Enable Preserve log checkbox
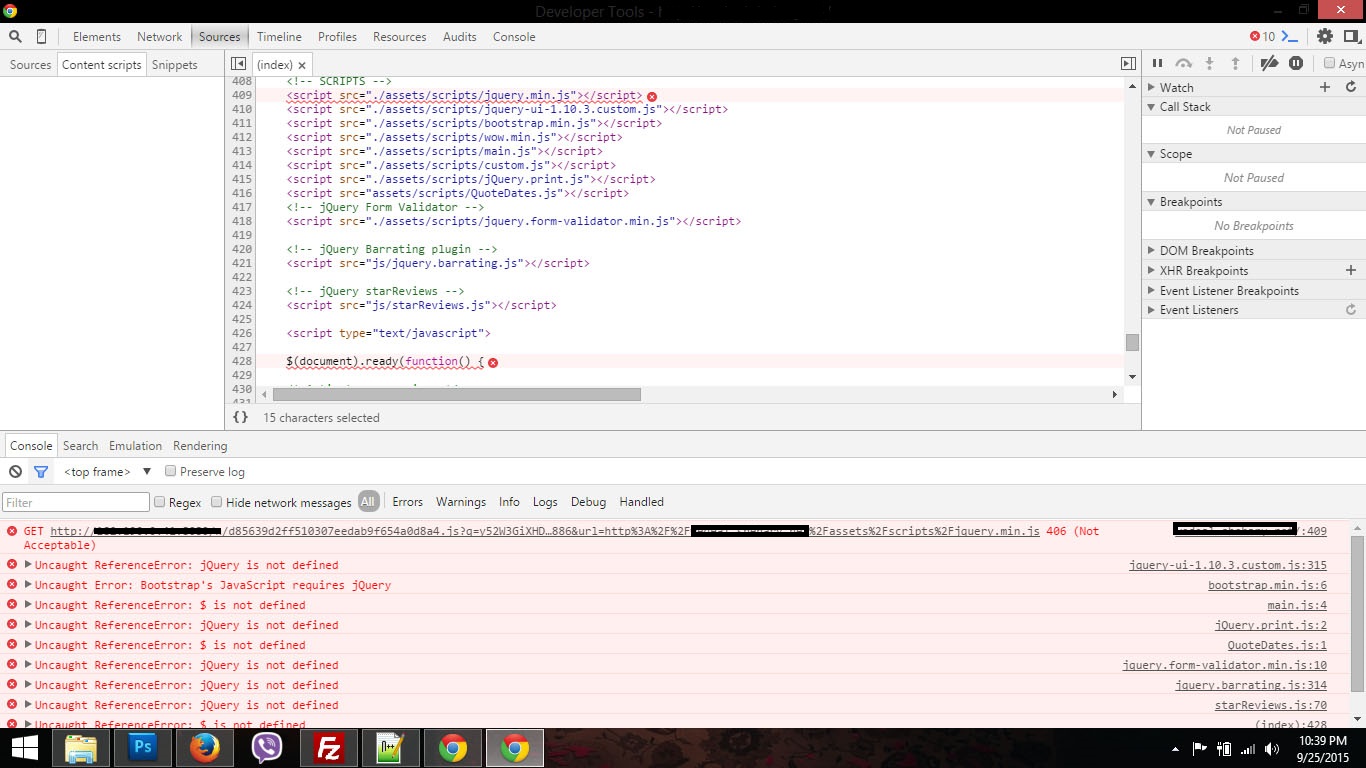 click(170, 471)
